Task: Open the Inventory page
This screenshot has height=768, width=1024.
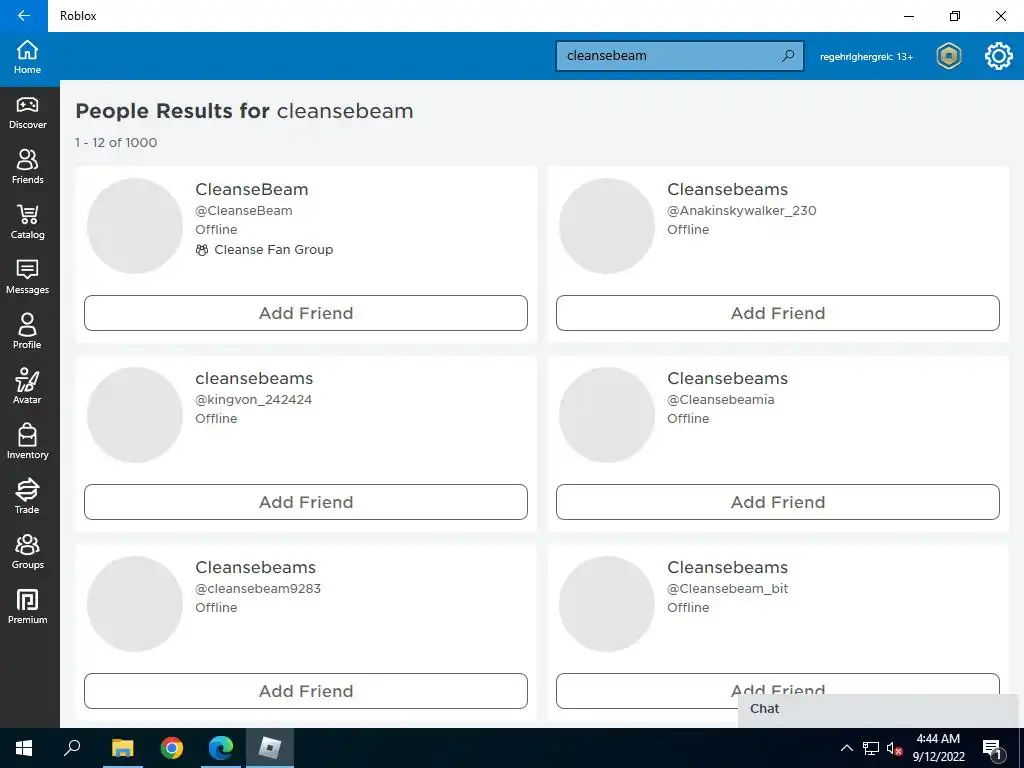Action: point(27,442)
